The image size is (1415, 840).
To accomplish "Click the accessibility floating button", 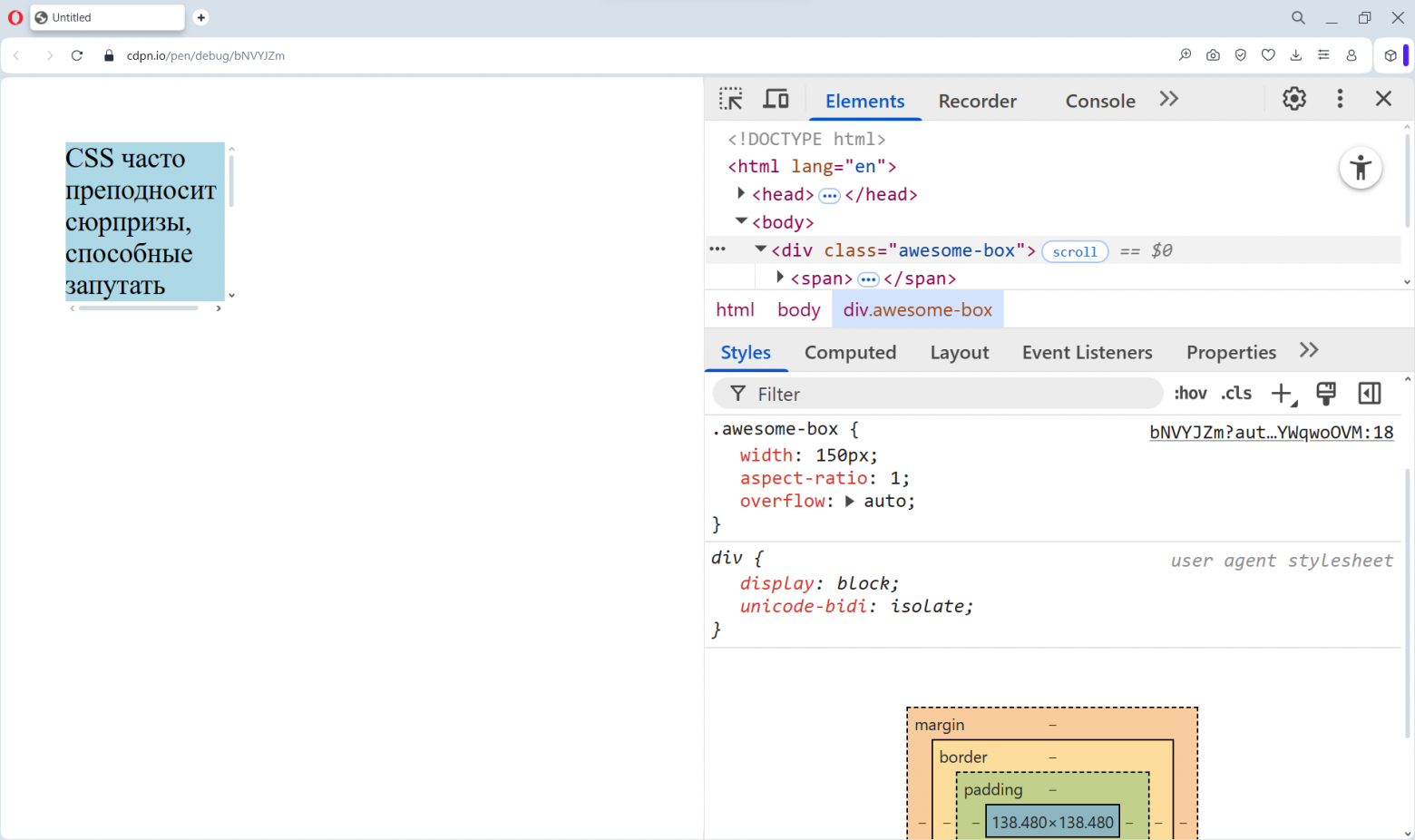I will pos(1360,168).
